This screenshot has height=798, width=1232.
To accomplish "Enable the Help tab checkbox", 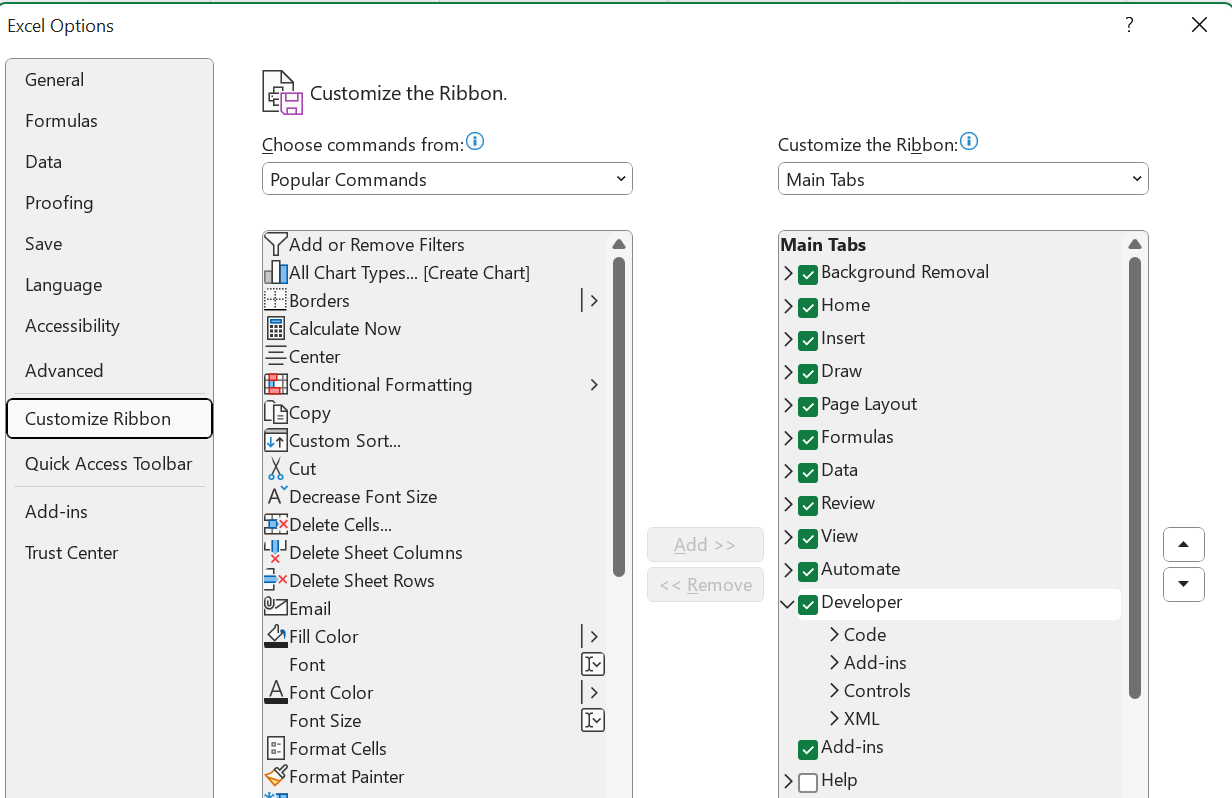I will [808, 782].
